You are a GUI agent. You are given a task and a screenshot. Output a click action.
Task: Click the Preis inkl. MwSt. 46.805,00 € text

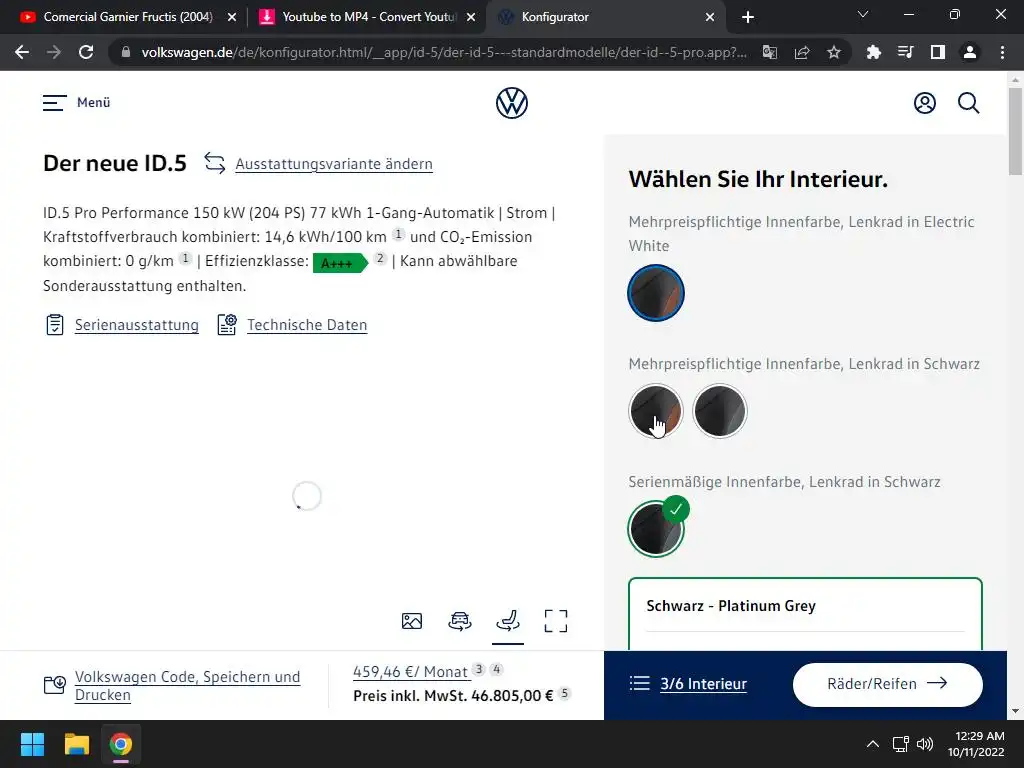tap(453, 696)
